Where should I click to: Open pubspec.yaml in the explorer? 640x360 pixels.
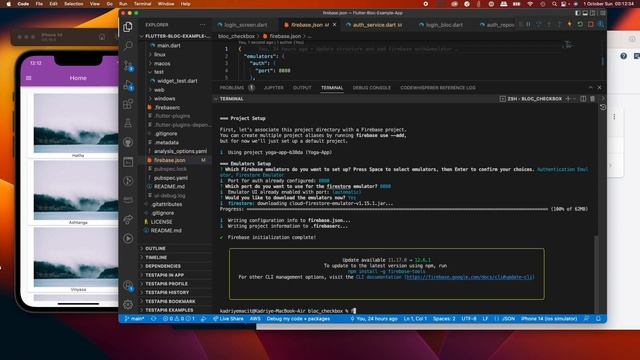171,178
